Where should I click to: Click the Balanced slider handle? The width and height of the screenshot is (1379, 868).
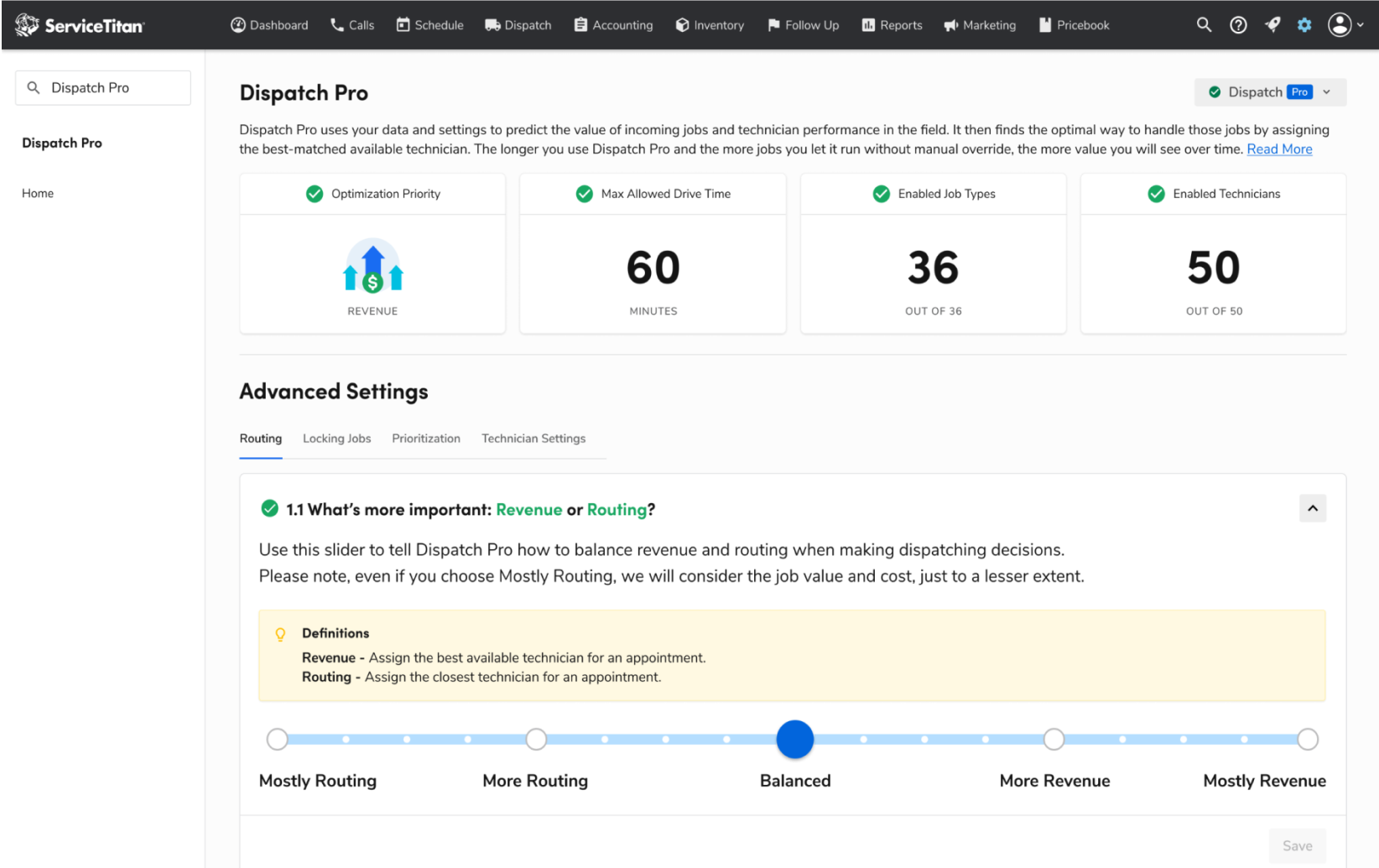coord(795,739)
